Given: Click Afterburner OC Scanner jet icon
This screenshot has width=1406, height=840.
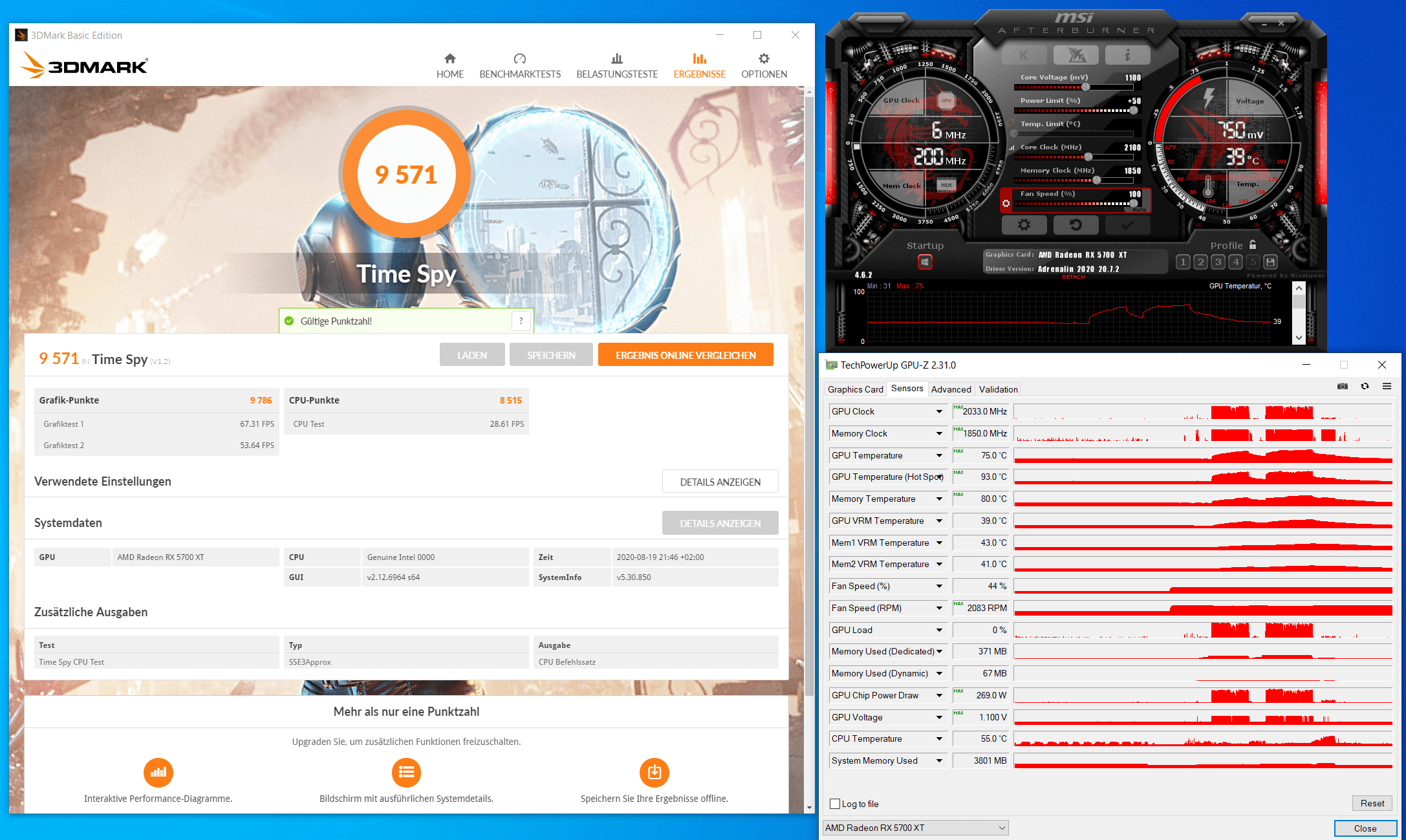Looking at the screenshot, I should (1076, 55).
